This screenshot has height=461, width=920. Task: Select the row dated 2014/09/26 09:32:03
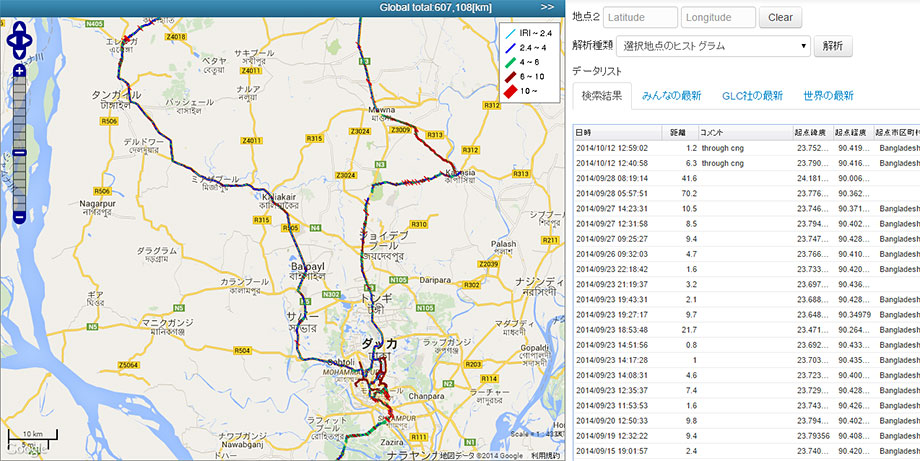(747, 254)
